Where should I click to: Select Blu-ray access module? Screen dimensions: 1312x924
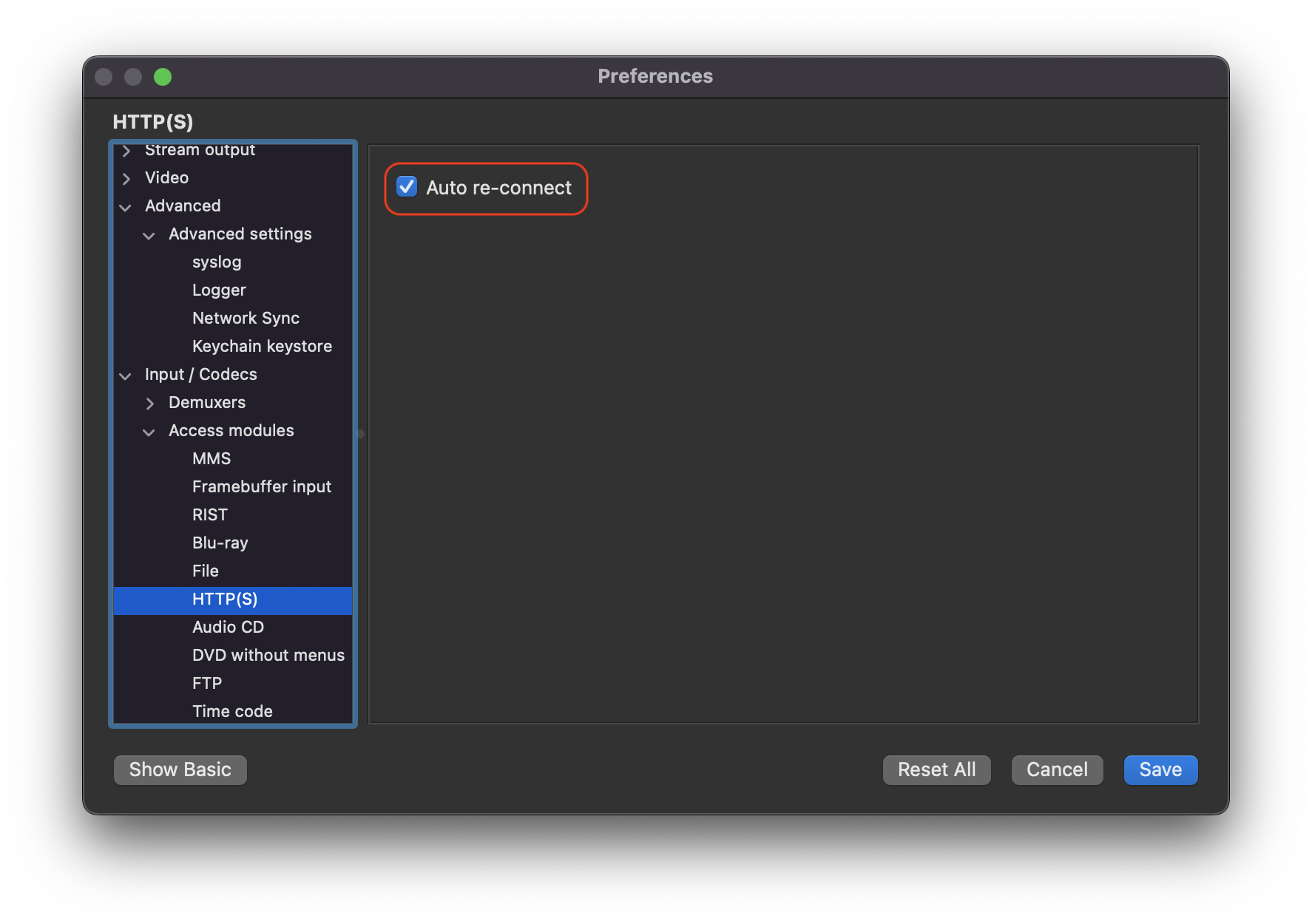tap(220, 543)
